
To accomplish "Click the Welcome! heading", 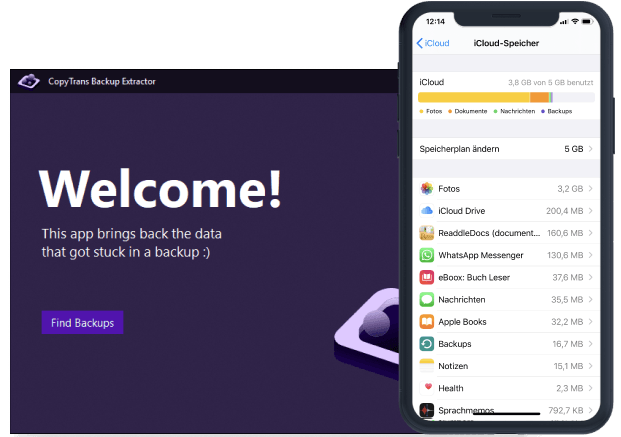I will point(160,188).
